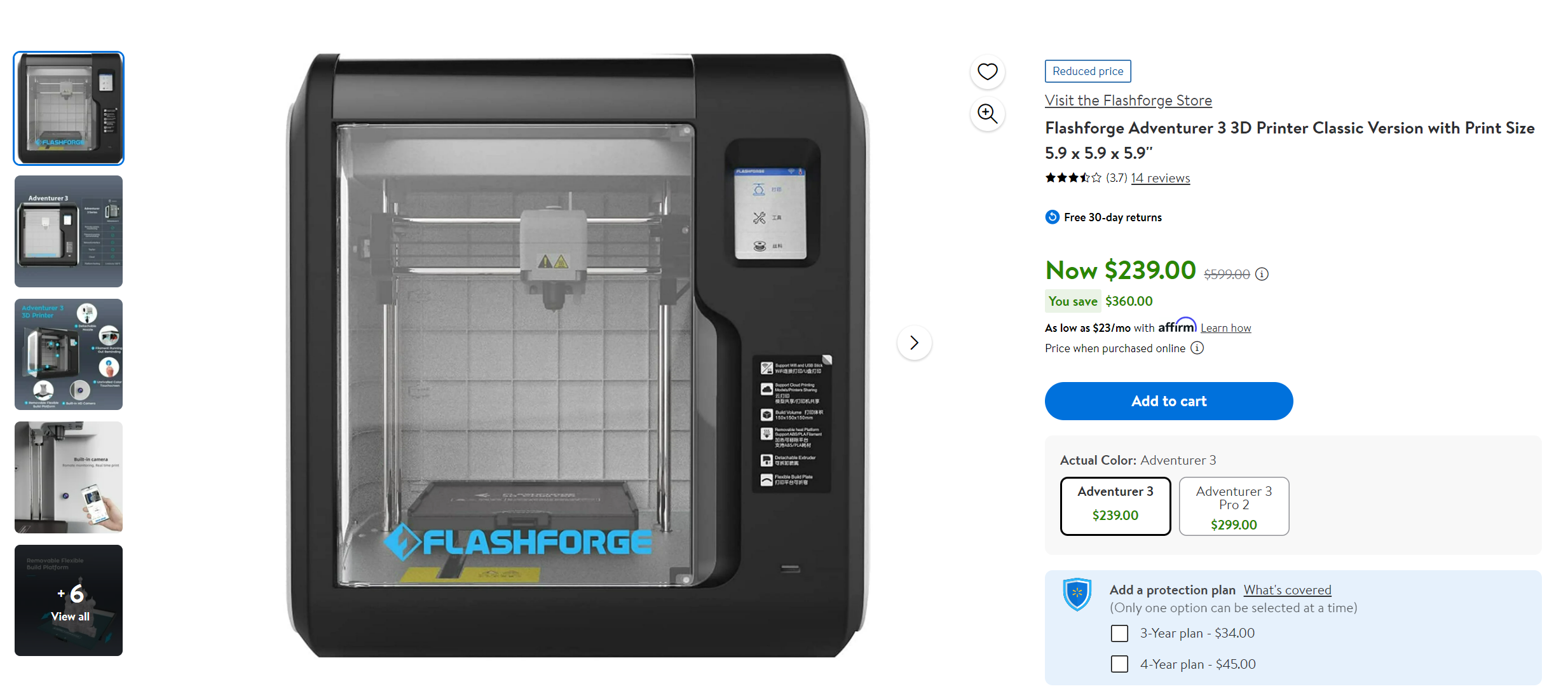
Task: Click the star rating icons
Action: click(1073, 178)
